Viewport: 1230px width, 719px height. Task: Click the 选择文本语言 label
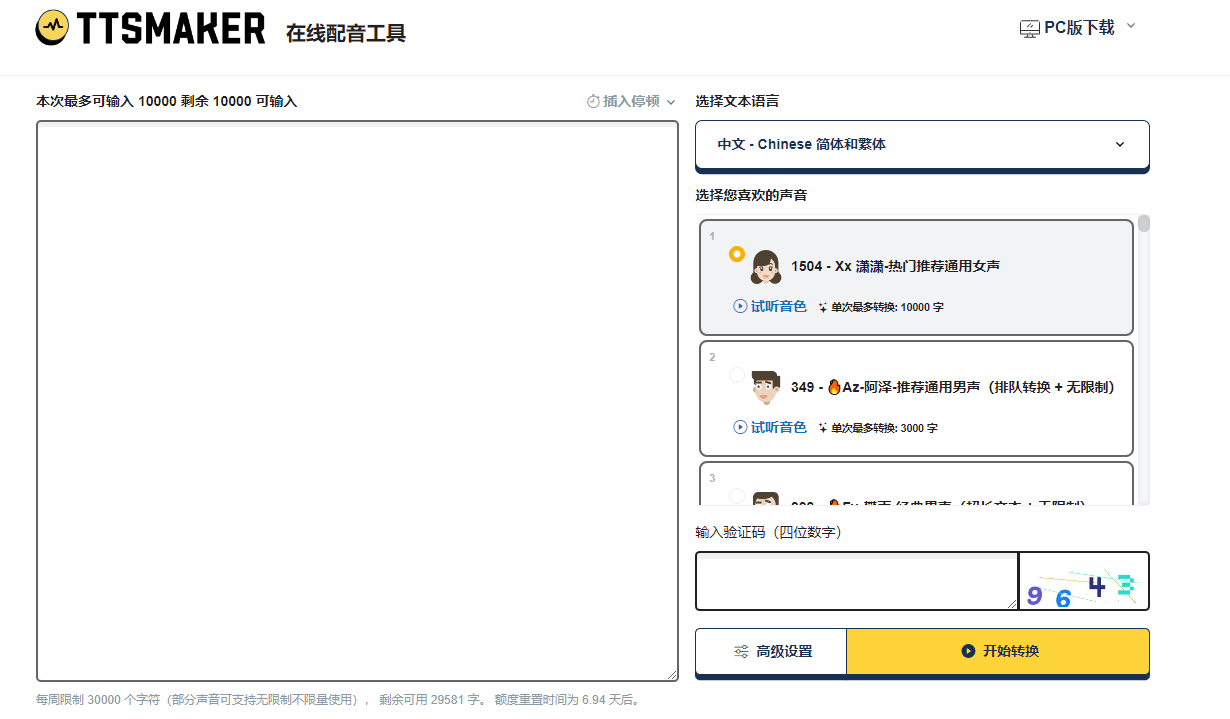pyautogui.click(x=737, y=101)
